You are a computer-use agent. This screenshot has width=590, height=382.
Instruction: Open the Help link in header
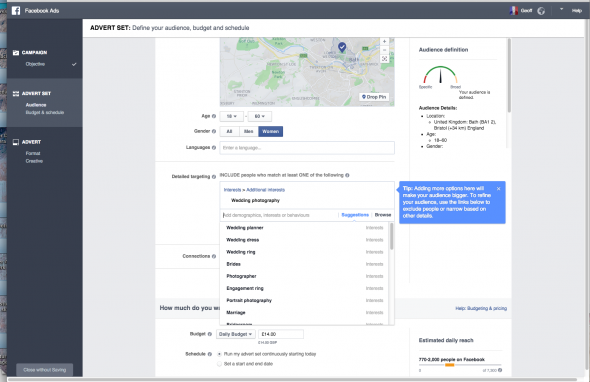click(x=577, y=11)
